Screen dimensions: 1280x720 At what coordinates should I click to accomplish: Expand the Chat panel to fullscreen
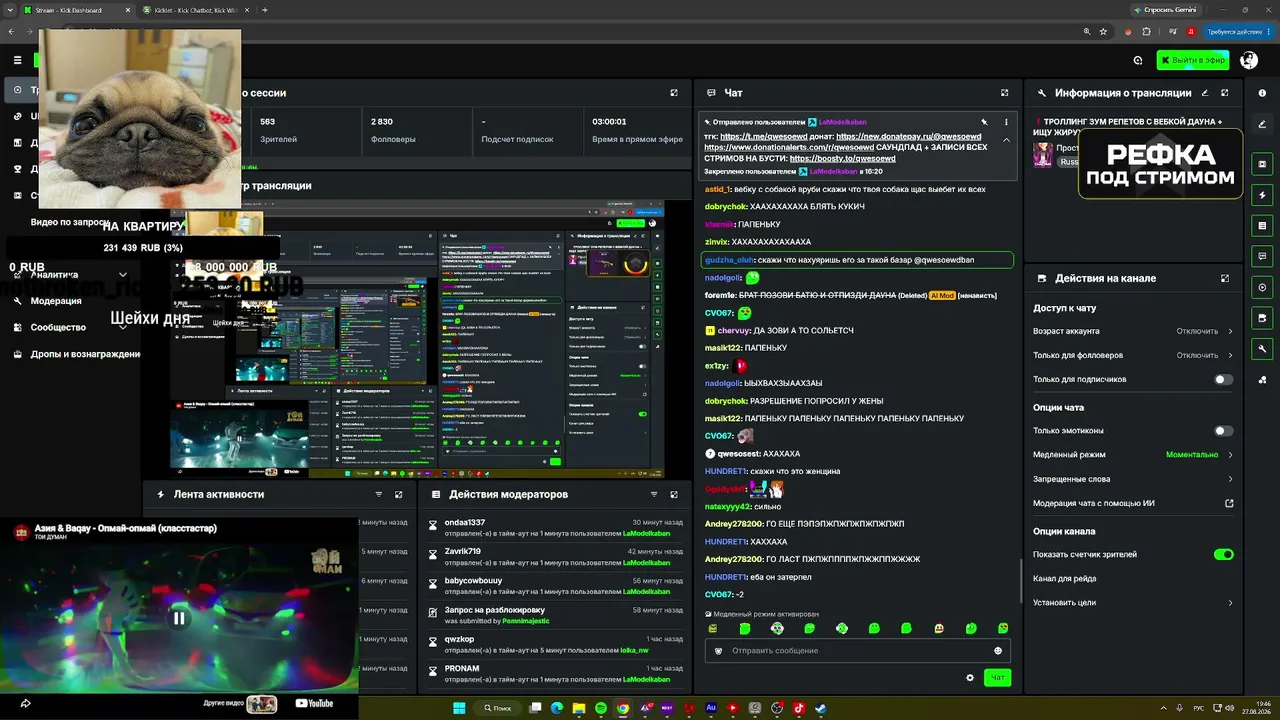coord(1005,93)
